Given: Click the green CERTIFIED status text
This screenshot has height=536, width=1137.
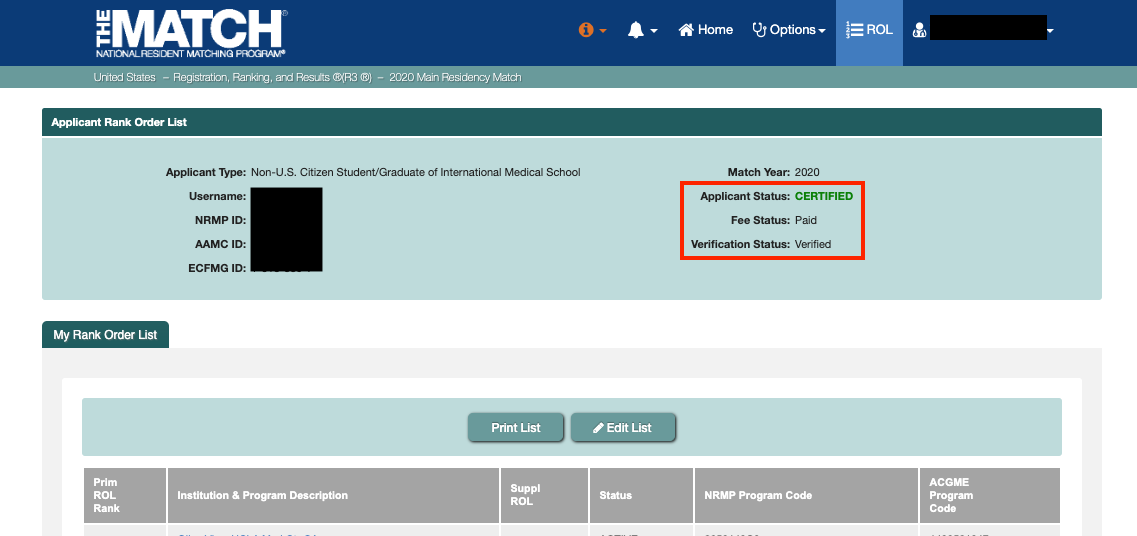Looking at the screenshot, I should (823, 196).
